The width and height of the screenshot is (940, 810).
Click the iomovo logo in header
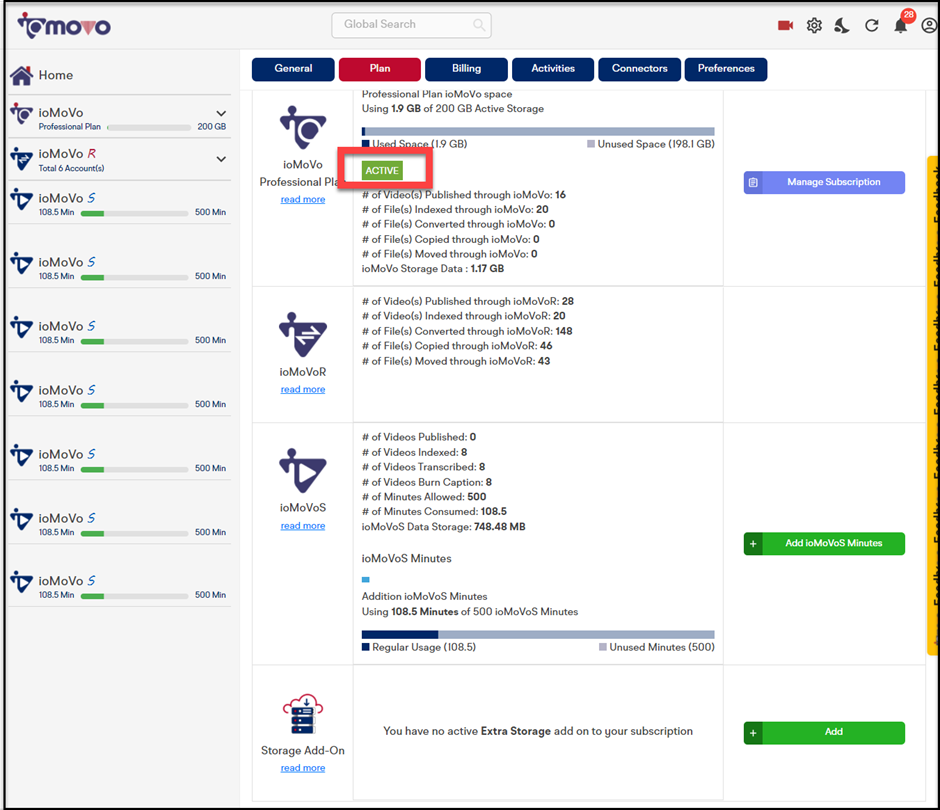click(x=64, y=26)
